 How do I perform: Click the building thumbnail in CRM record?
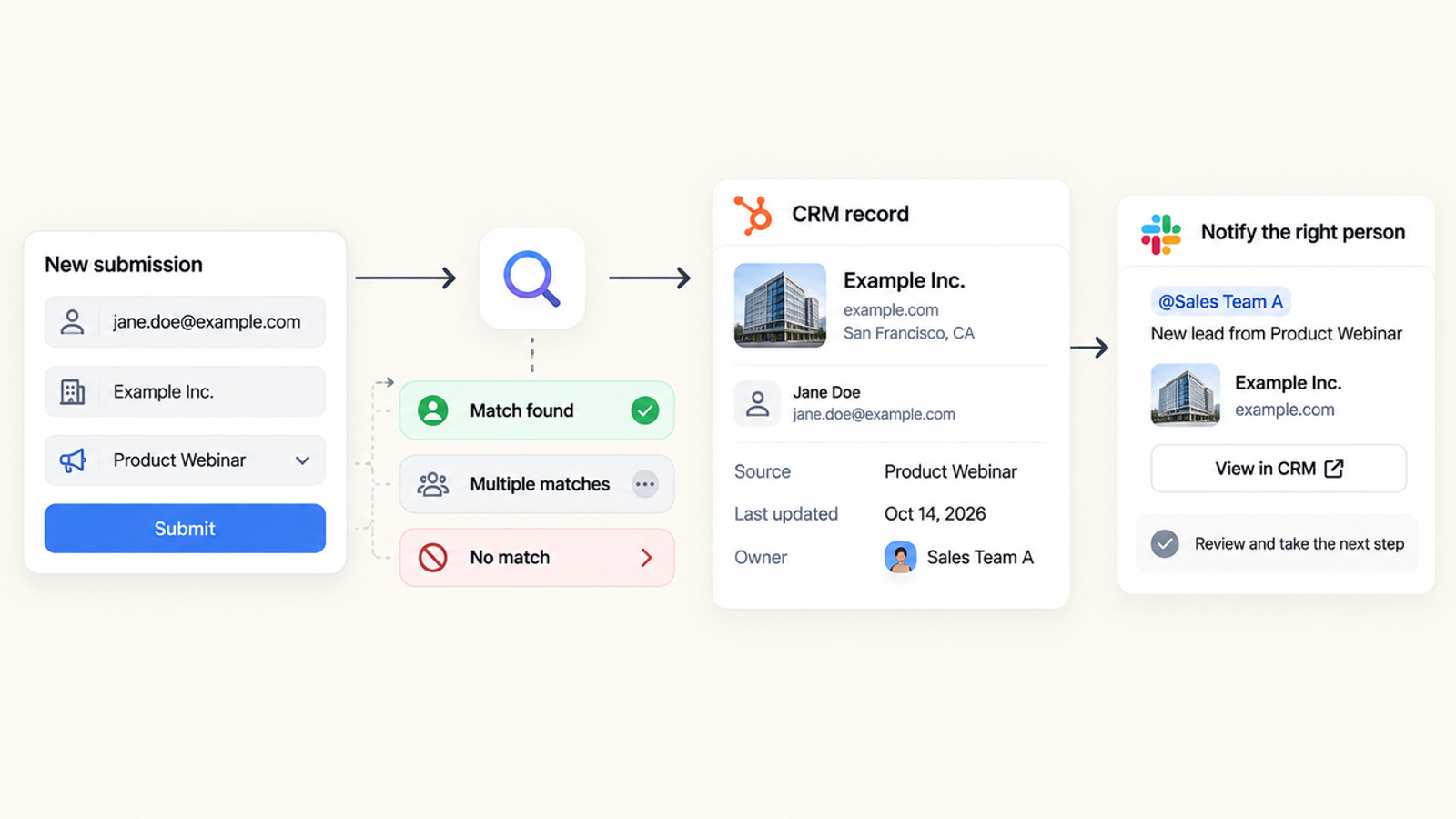click(780, 305)
